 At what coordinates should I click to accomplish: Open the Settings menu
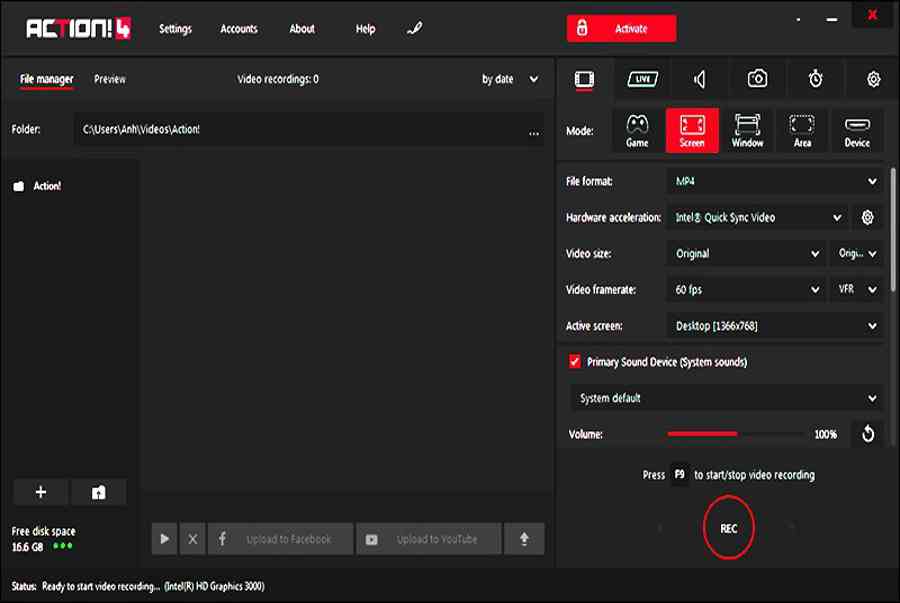tap(175, 29)
